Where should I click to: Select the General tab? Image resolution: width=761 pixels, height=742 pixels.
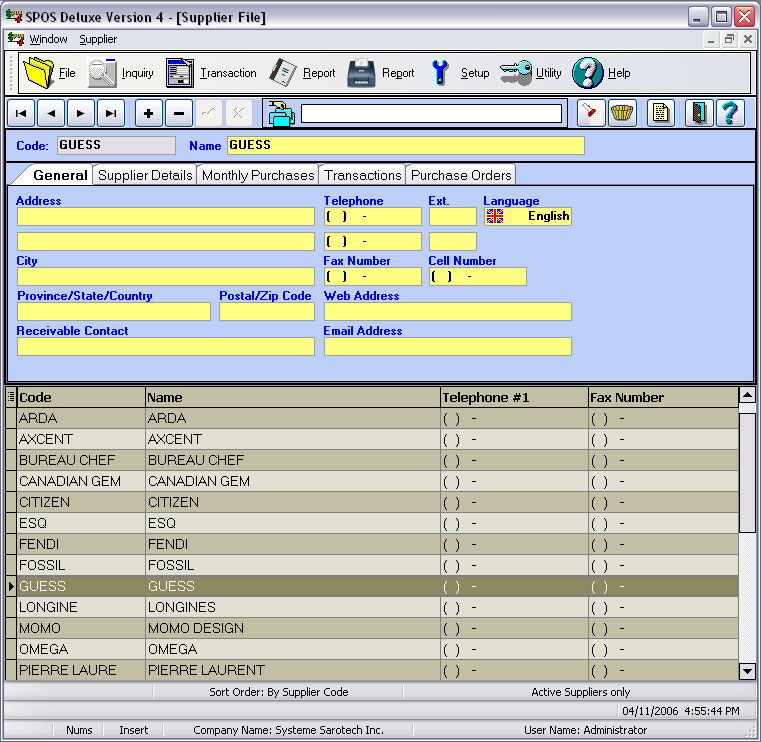point(60,175)
